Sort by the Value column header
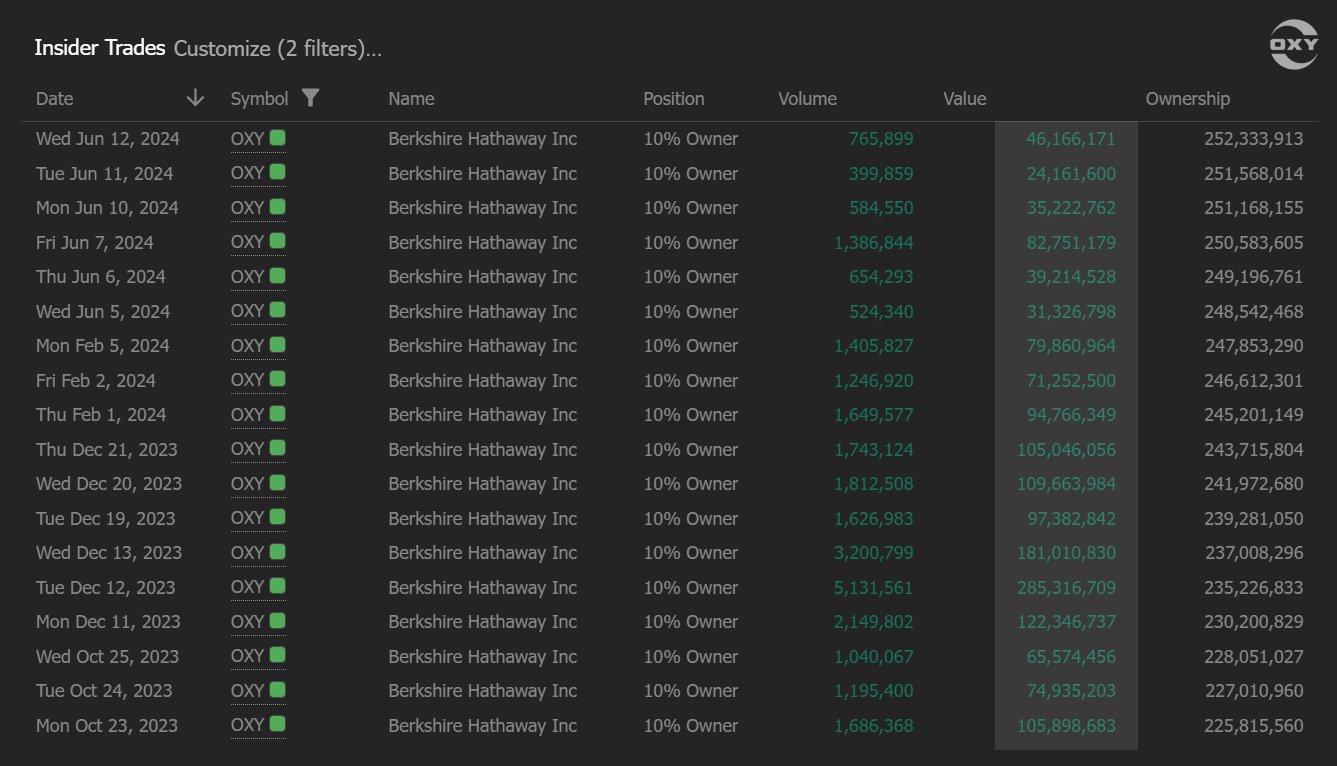1337x766 pixels. [x=965, y=98]
